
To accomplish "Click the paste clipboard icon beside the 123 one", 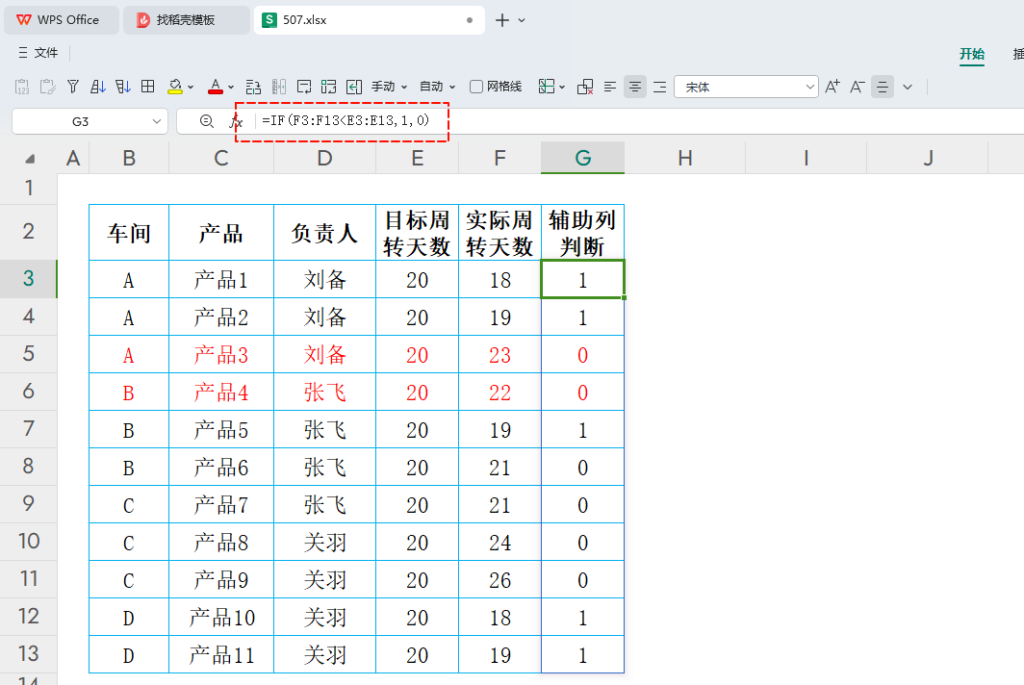I will pyautogui.click(x=47, y=87).
